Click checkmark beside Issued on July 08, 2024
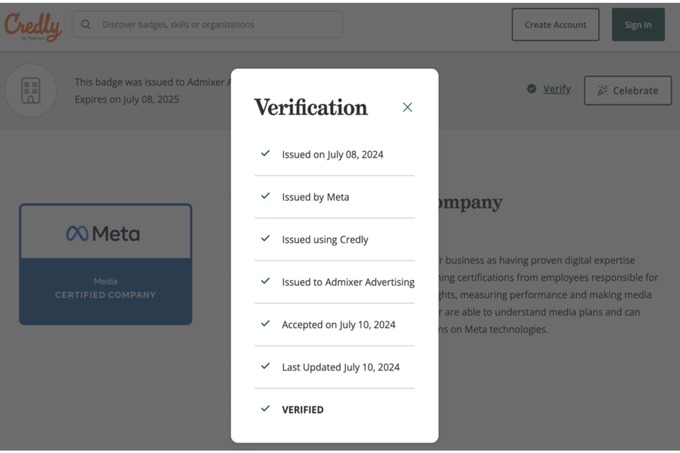The height and width of the screenshot is (453, 680). [265, 154]
